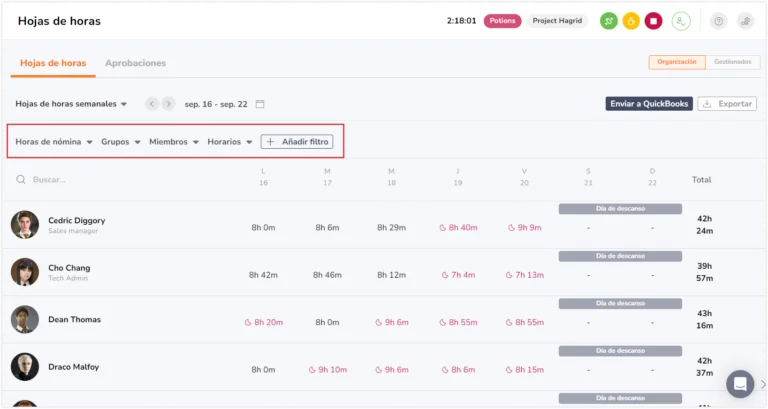768x409 pixels.
Task: Click Draco Malfoy name
Action: point(73,367)
